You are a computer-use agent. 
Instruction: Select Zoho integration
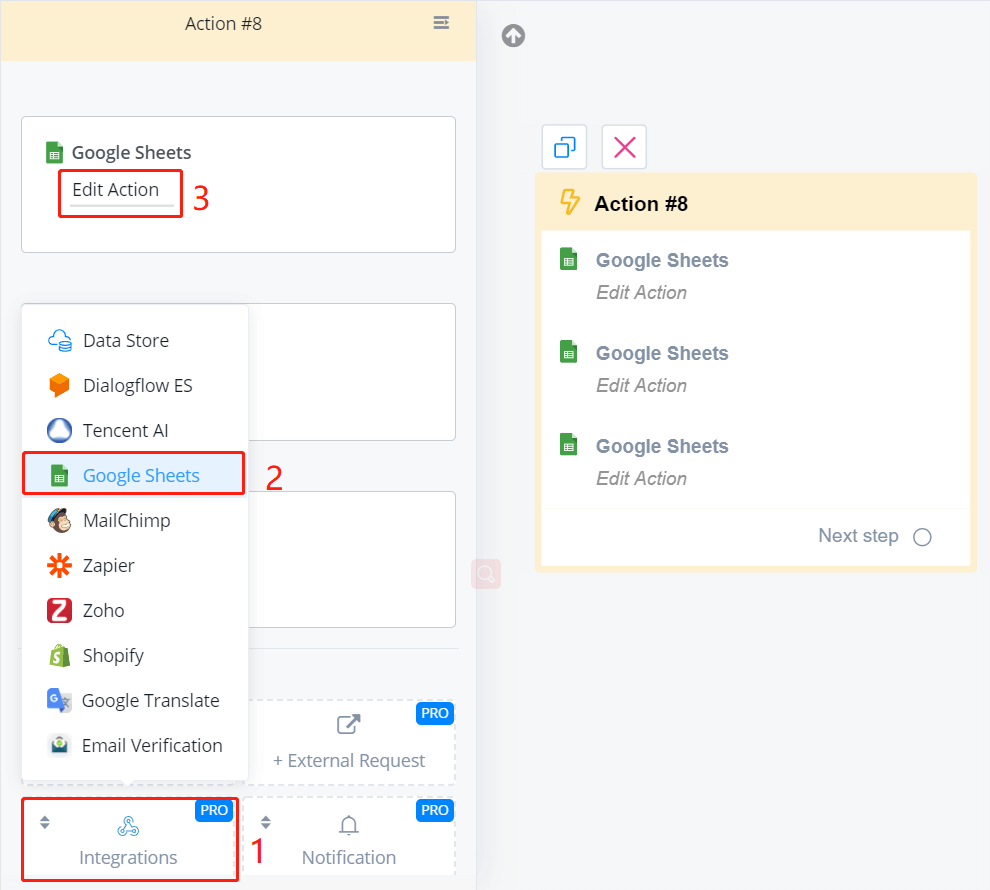[104, 610]
